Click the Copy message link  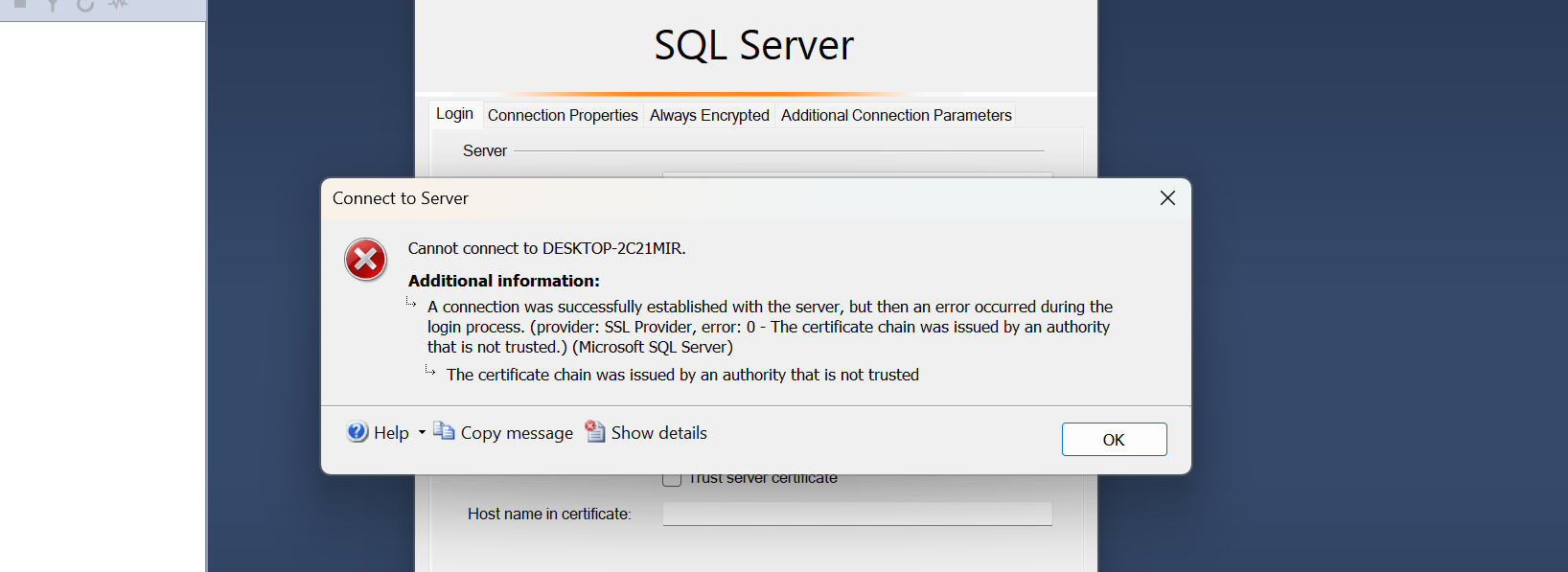point(517,432)
